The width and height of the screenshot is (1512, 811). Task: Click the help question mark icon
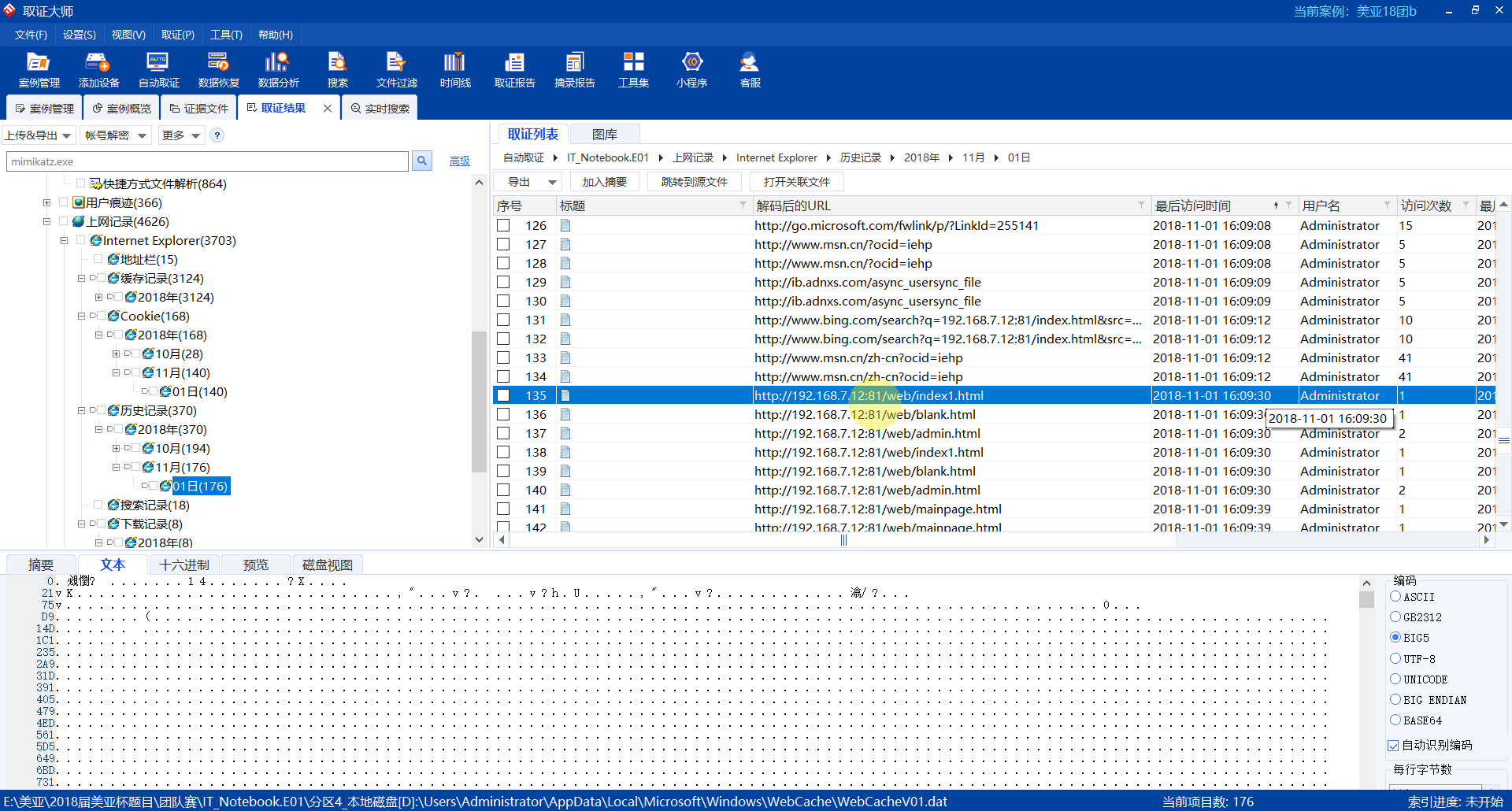tap(217, 135)
